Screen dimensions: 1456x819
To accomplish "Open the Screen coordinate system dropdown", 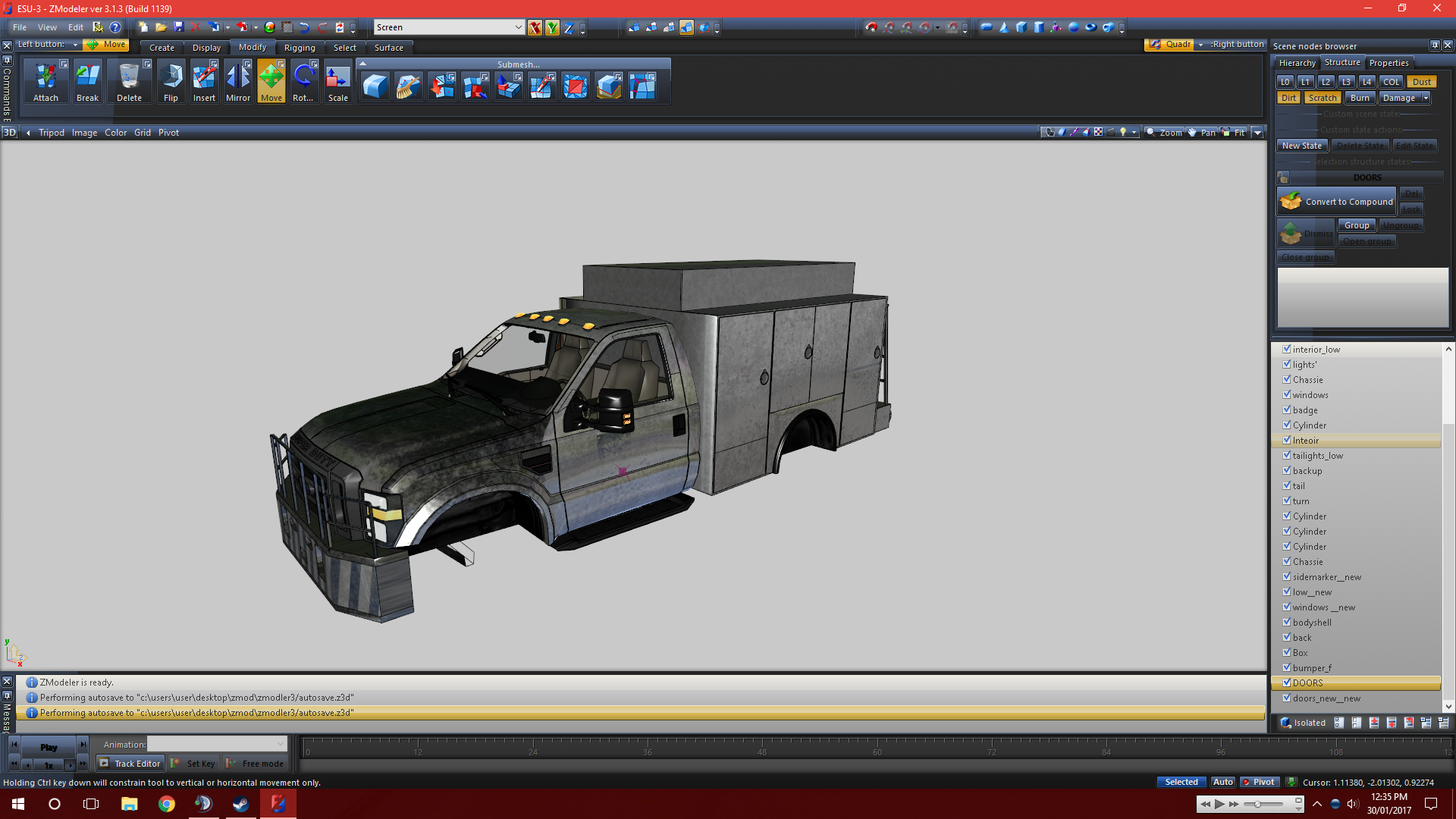I will pos(518,27).
